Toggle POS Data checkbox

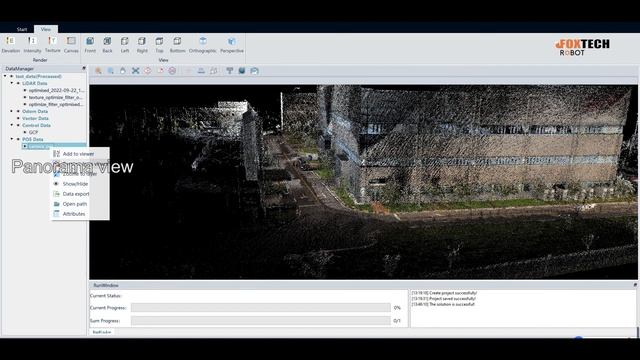click(x=18, y=139)
